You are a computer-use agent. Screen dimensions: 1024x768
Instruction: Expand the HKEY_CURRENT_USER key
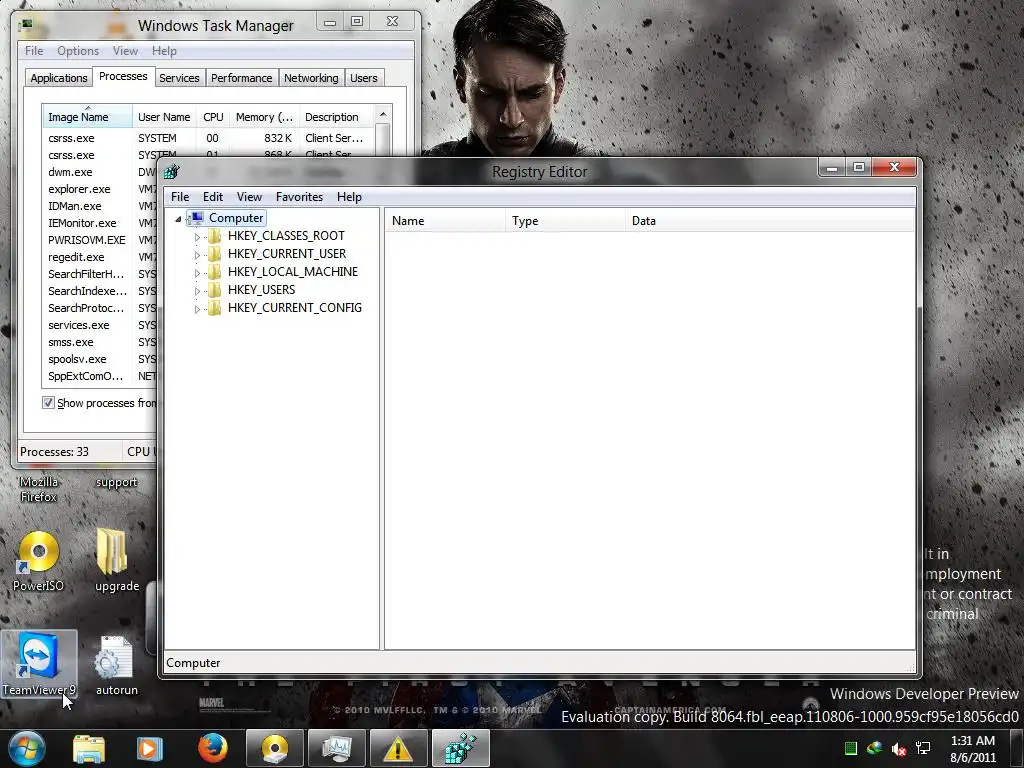197,255
